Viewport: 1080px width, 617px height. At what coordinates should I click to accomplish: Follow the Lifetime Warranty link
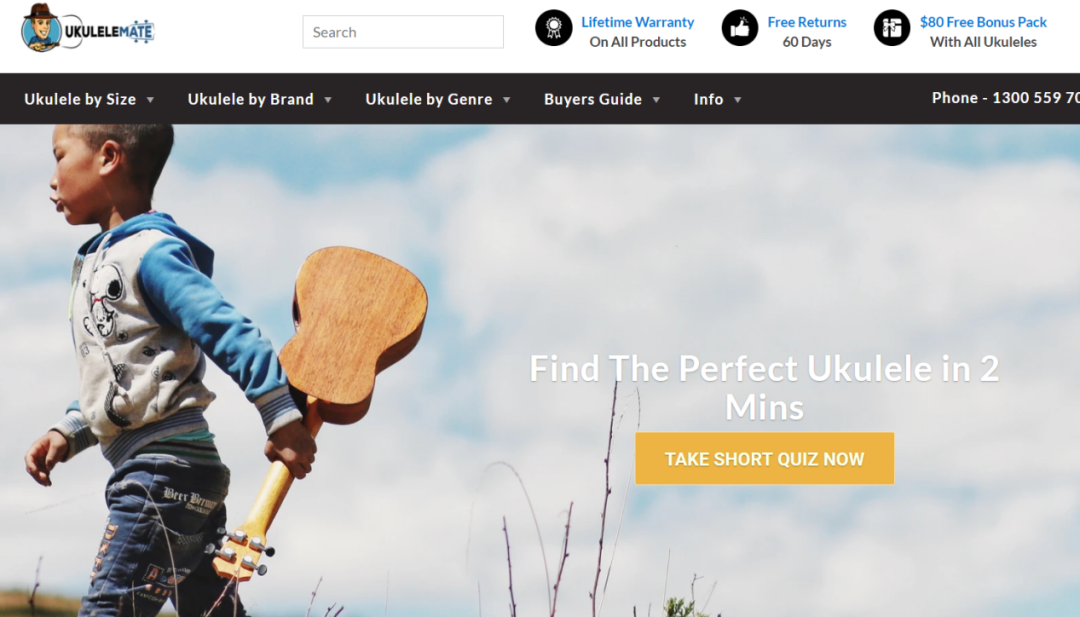[638, 22]
